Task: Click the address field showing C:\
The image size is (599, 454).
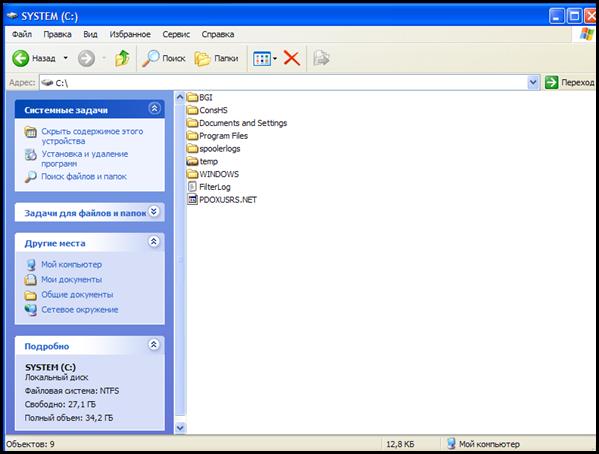Action: 283,83
